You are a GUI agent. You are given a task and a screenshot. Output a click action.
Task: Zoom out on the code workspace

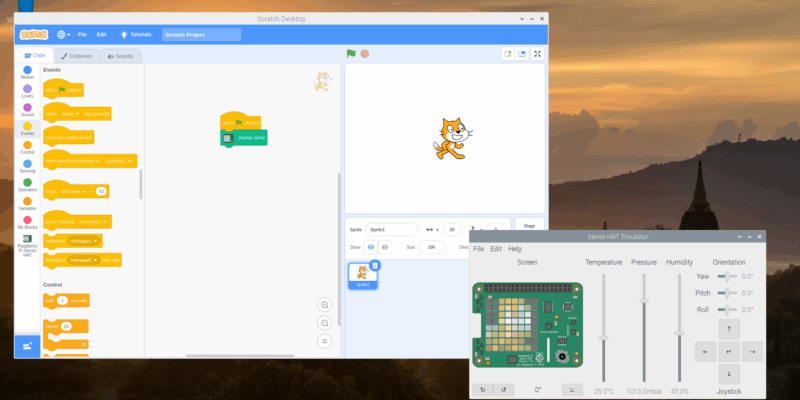point(324,323)
